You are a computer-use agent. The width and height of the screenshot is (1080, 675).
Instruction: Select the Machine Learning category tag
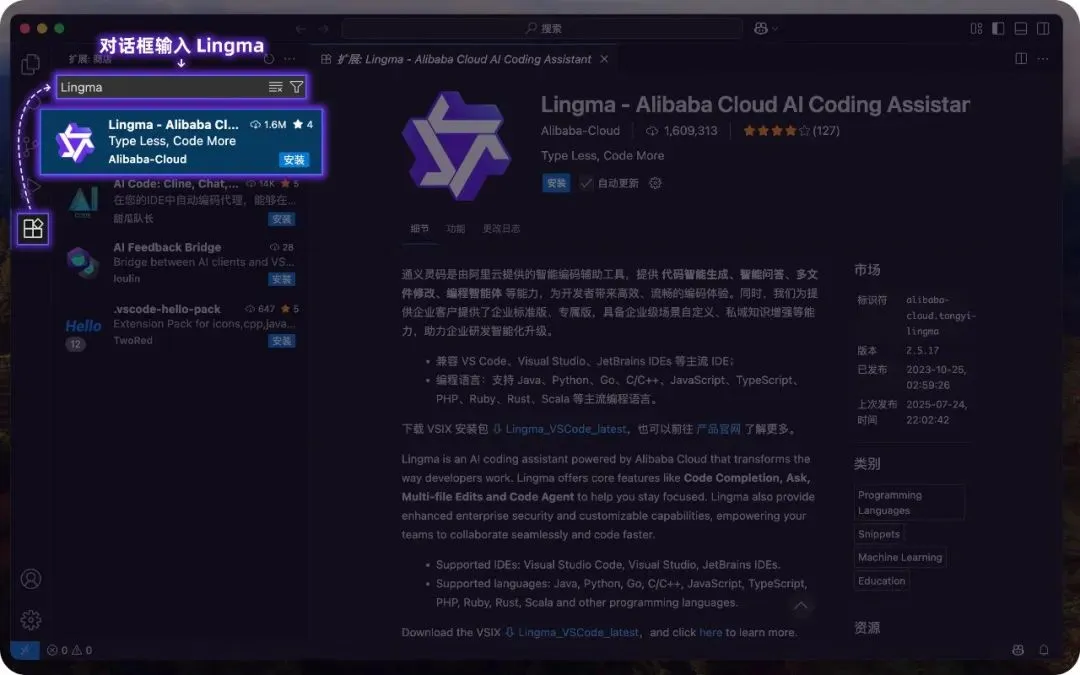900,557
